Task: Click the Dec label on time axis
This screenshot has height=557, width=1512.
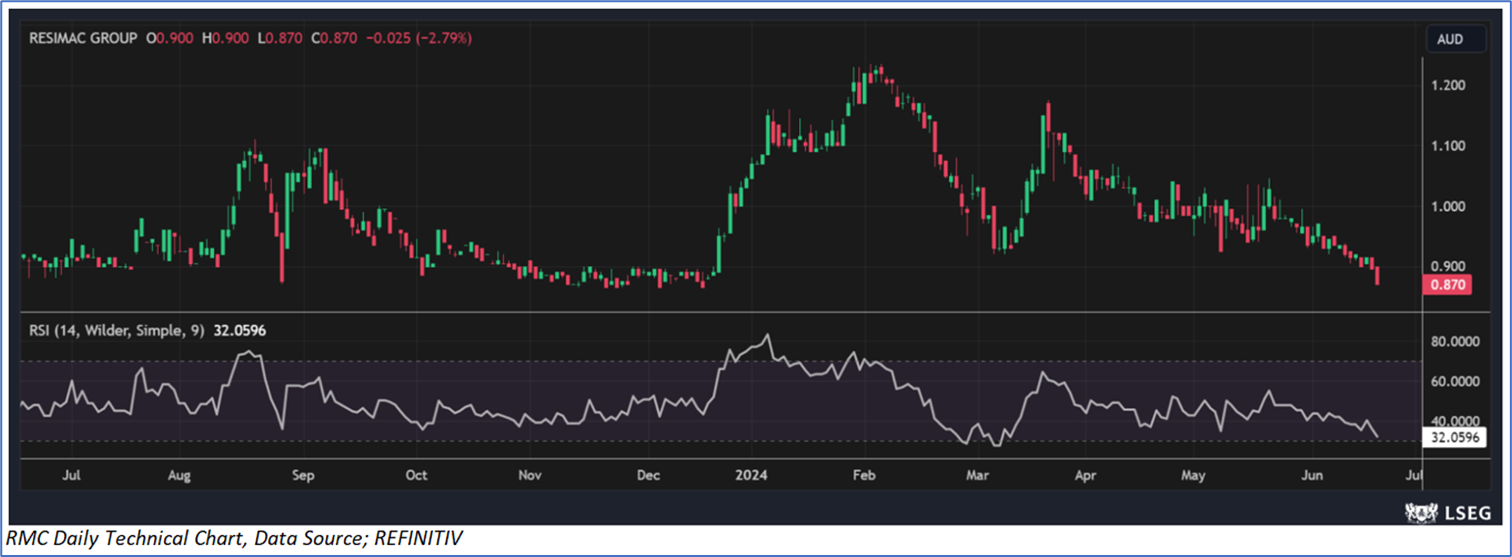Action: tap(647, 476)
